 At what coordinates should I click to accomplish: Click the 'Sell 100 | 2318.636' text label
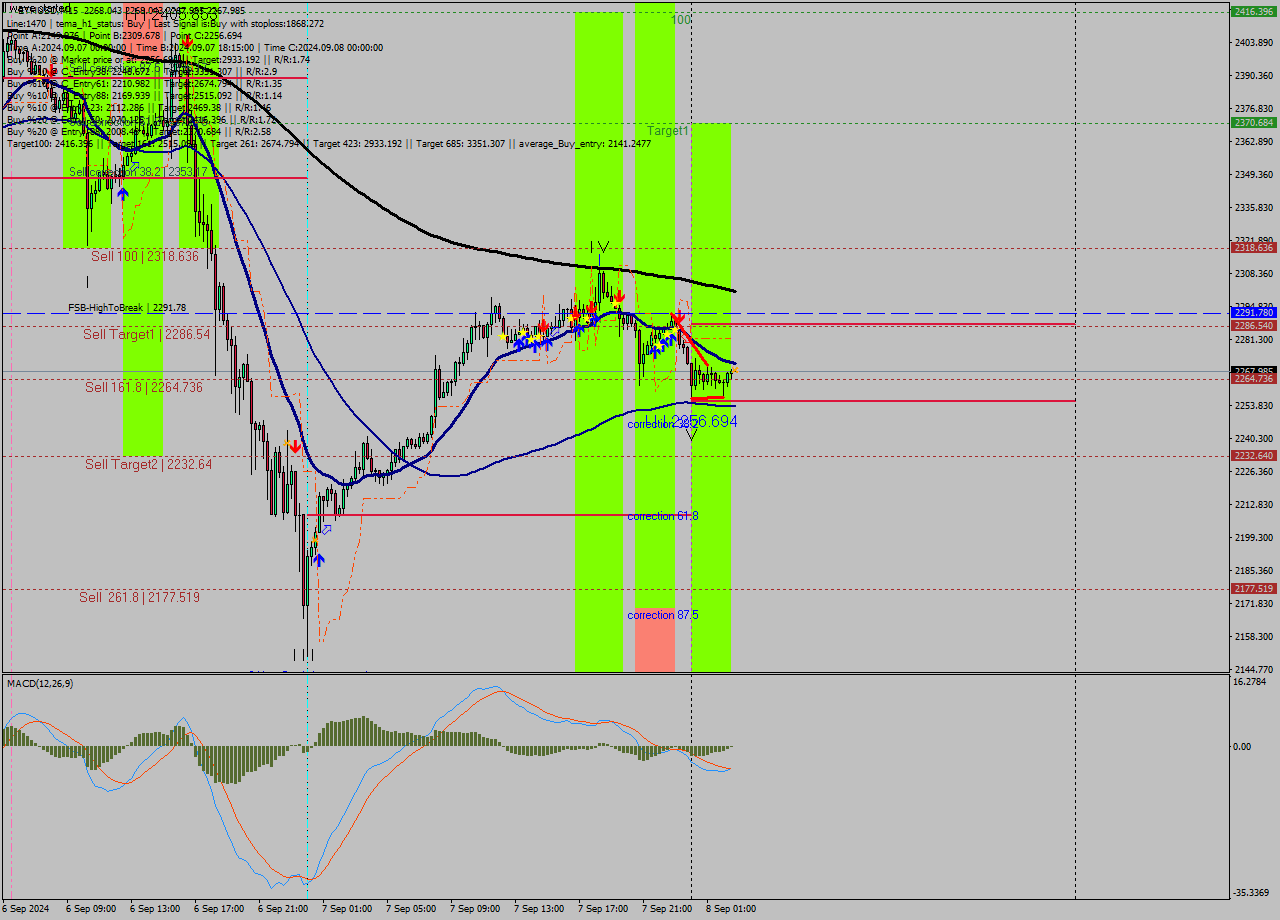pyautogui.click(x=145, y=256)
